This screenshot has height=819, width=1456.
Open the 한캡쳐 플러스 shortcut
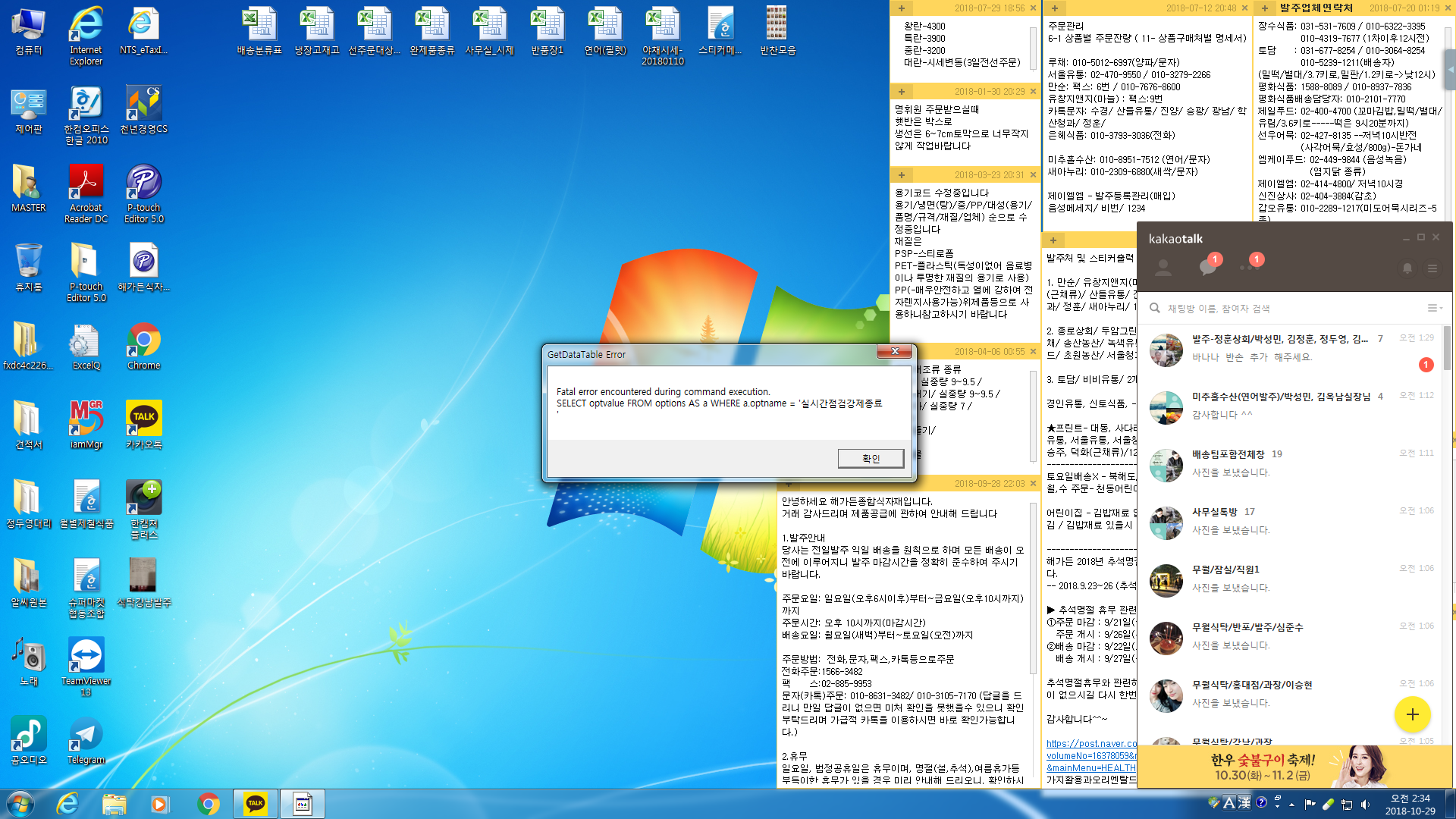click(143, 510)
